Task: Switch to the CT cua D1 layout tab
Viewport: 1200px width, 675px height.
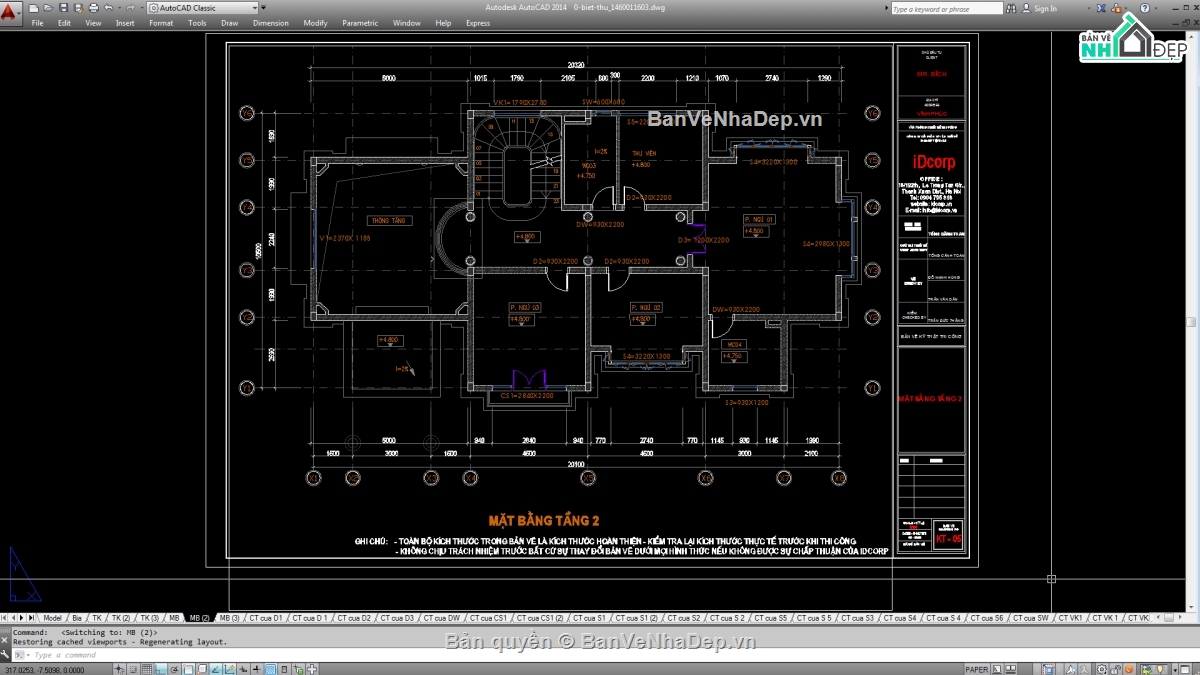Action: pos(266,618)
